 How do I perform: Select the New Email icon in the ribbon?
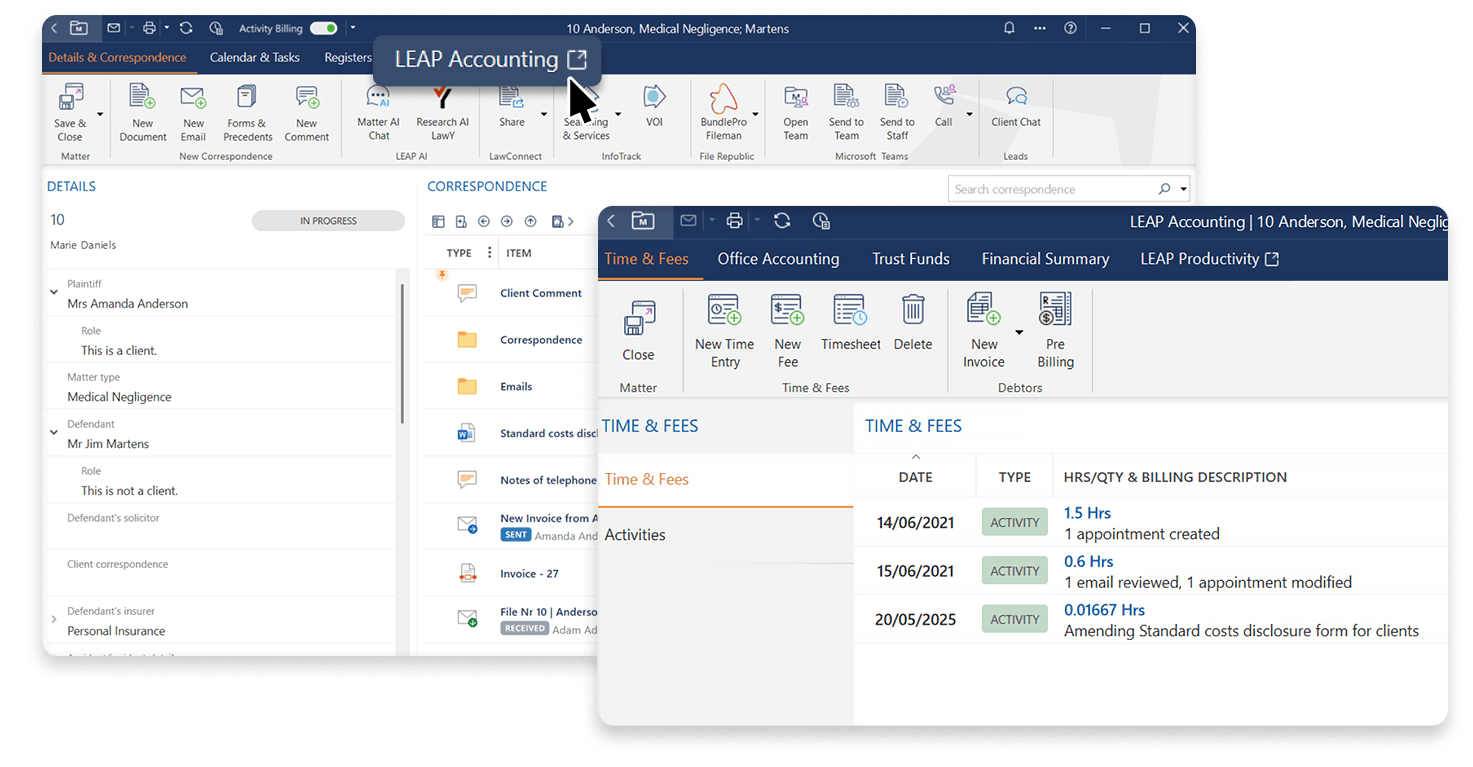click(x=192, y=111)
